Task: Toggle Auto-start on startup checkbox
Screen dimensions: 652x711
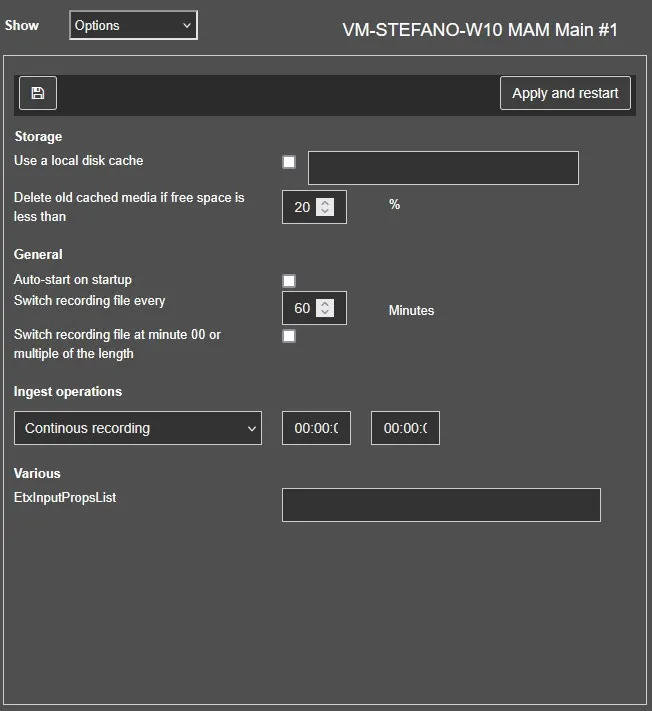Action: tap(289, 281)
